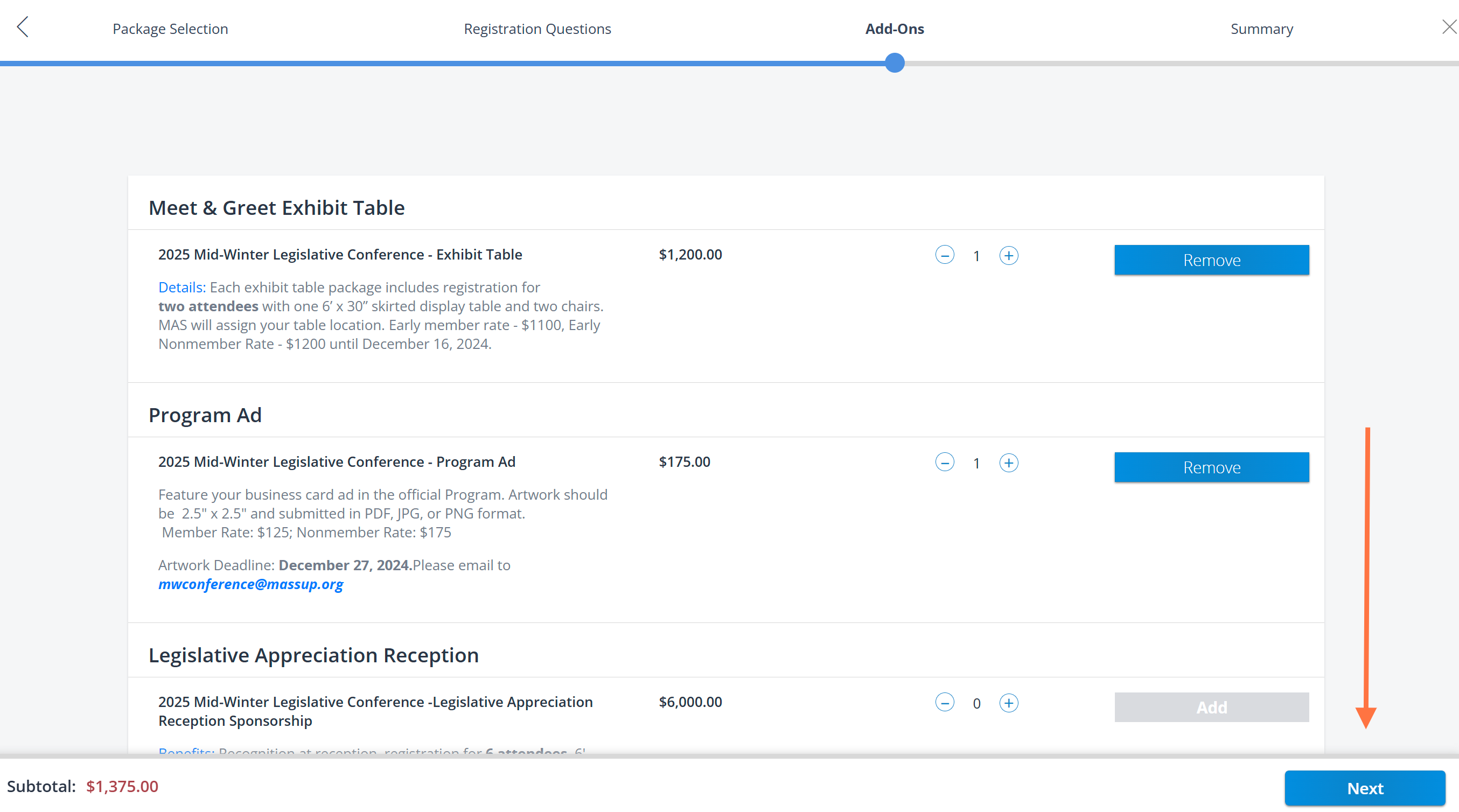
Task: Increase Reception Sponsorship quantity with plus icon
Action: [1009, 703]
